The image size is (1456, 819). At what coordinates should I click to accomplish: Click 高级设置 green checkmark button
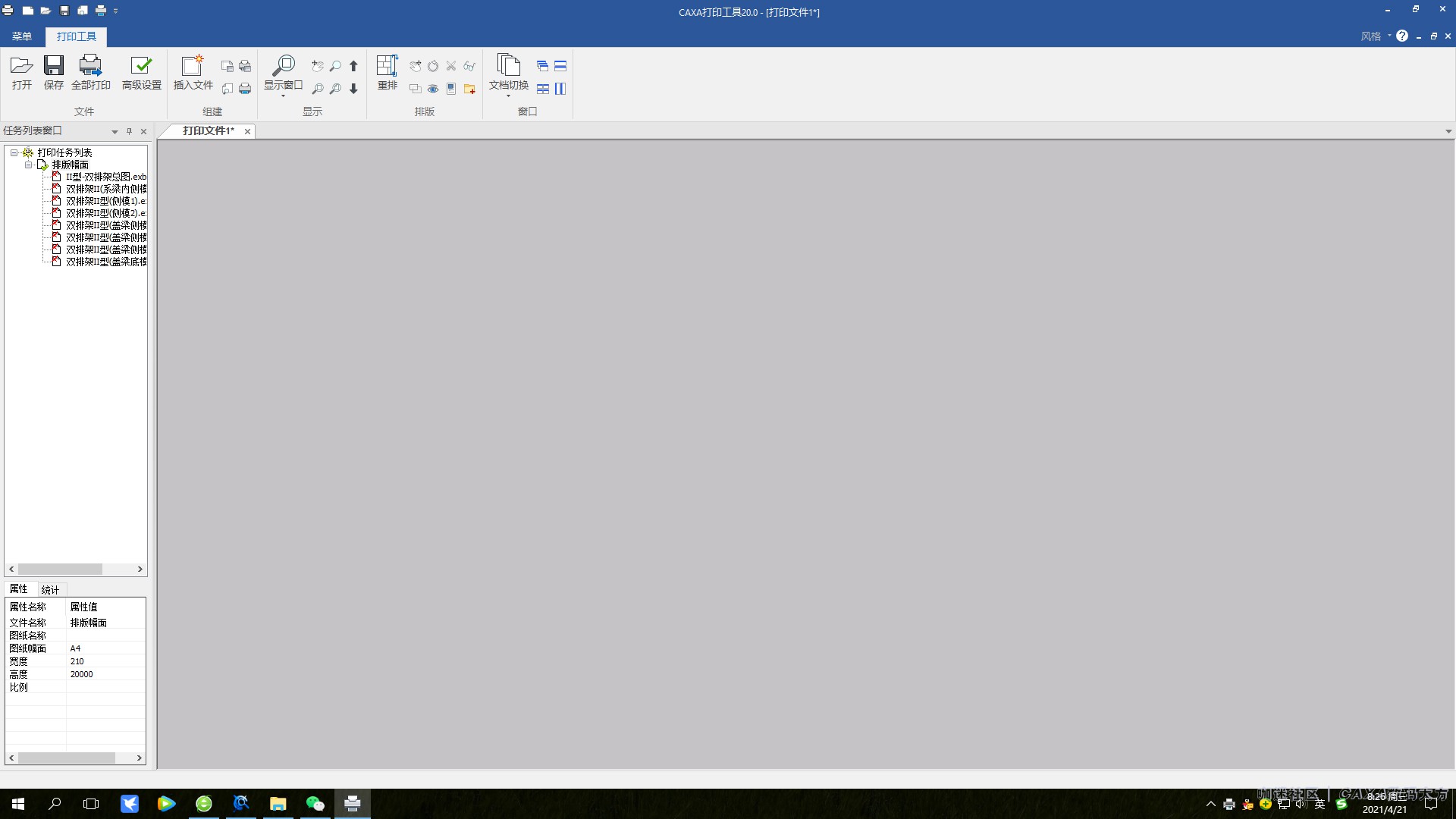[x=141, y=67]
